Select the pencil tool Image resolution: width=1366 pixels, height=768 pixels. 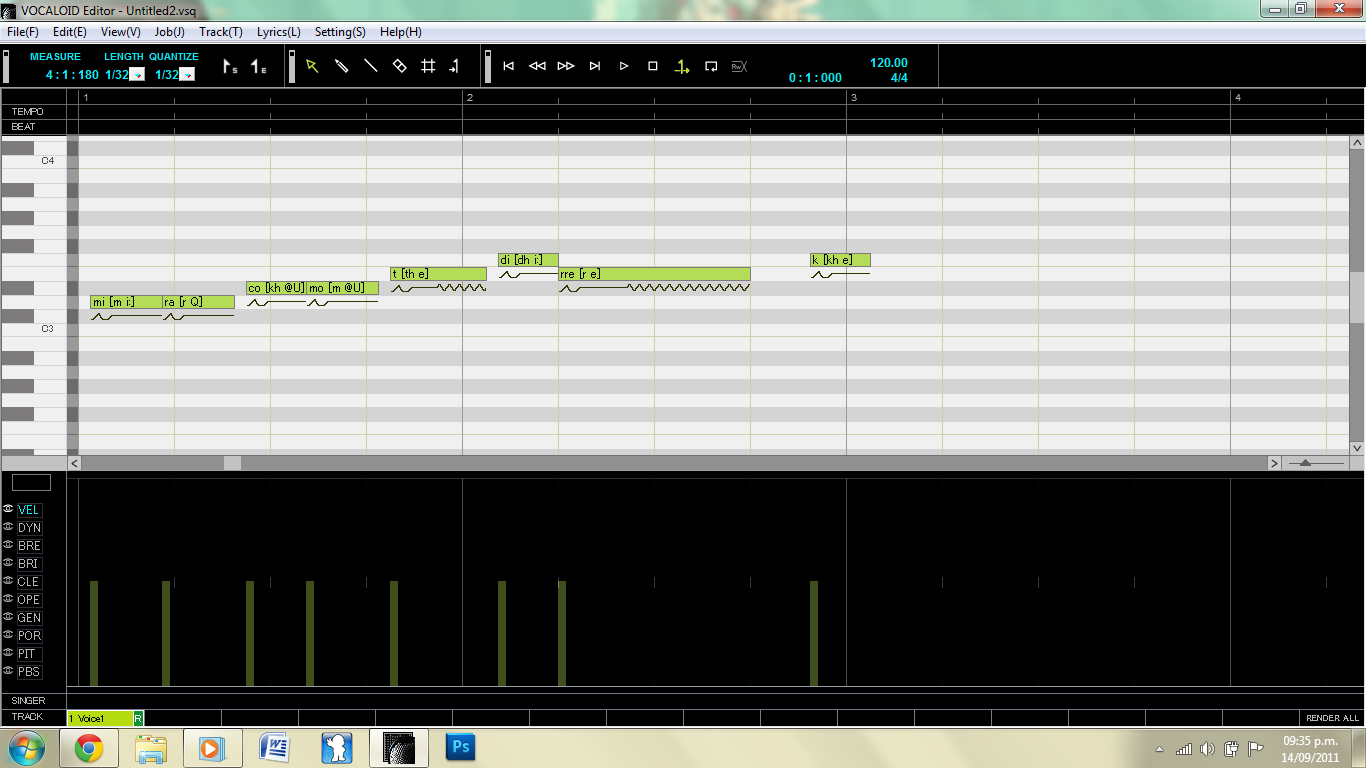(341, 66)
